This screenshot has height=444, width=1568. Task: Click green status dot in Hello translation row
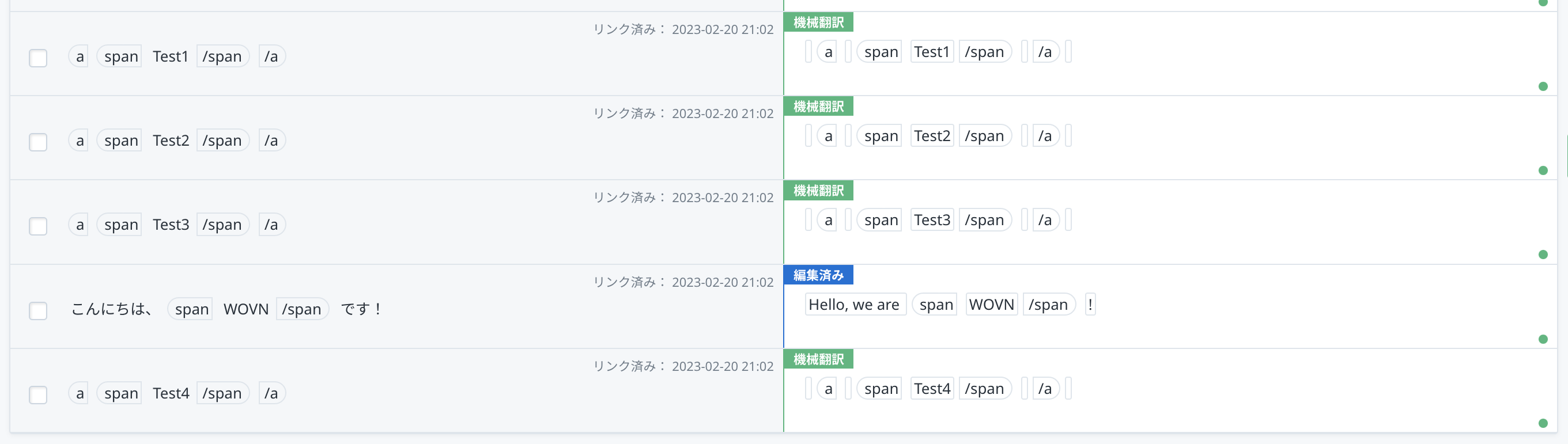click(x=1543, y=339)
